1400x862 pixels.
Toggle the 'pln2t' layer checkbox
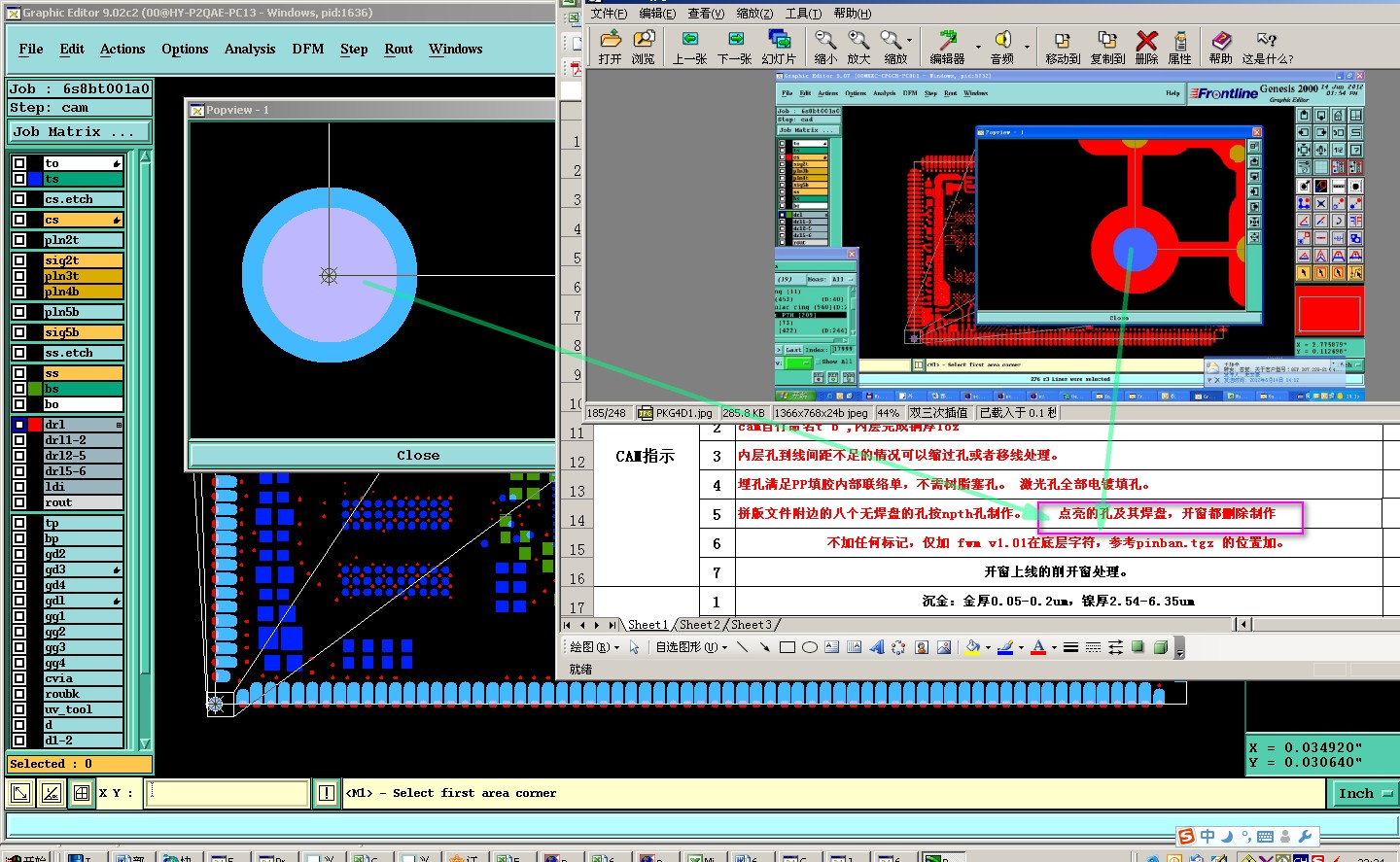19,240
